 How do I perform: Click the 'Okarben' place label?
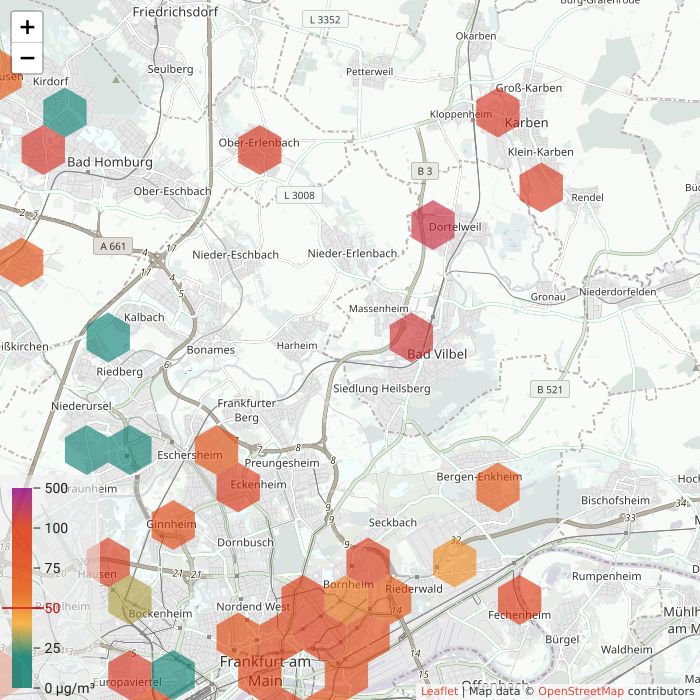coord(476,36)
